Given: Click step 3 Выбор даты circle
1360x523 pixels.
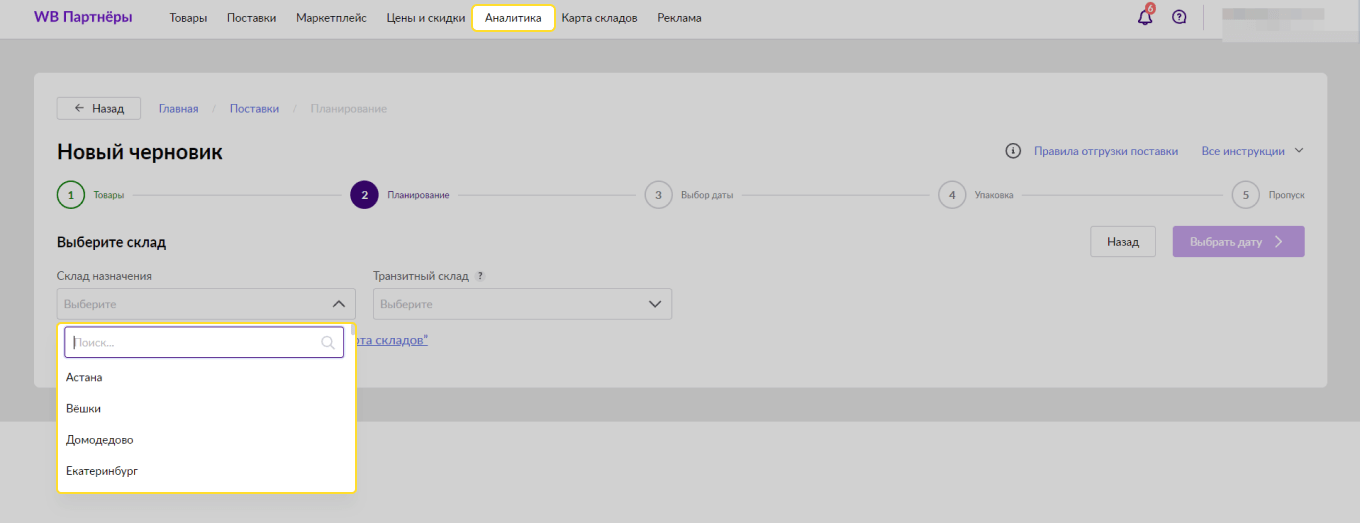Looking at the screenshot, I should [x=658, y=195].
